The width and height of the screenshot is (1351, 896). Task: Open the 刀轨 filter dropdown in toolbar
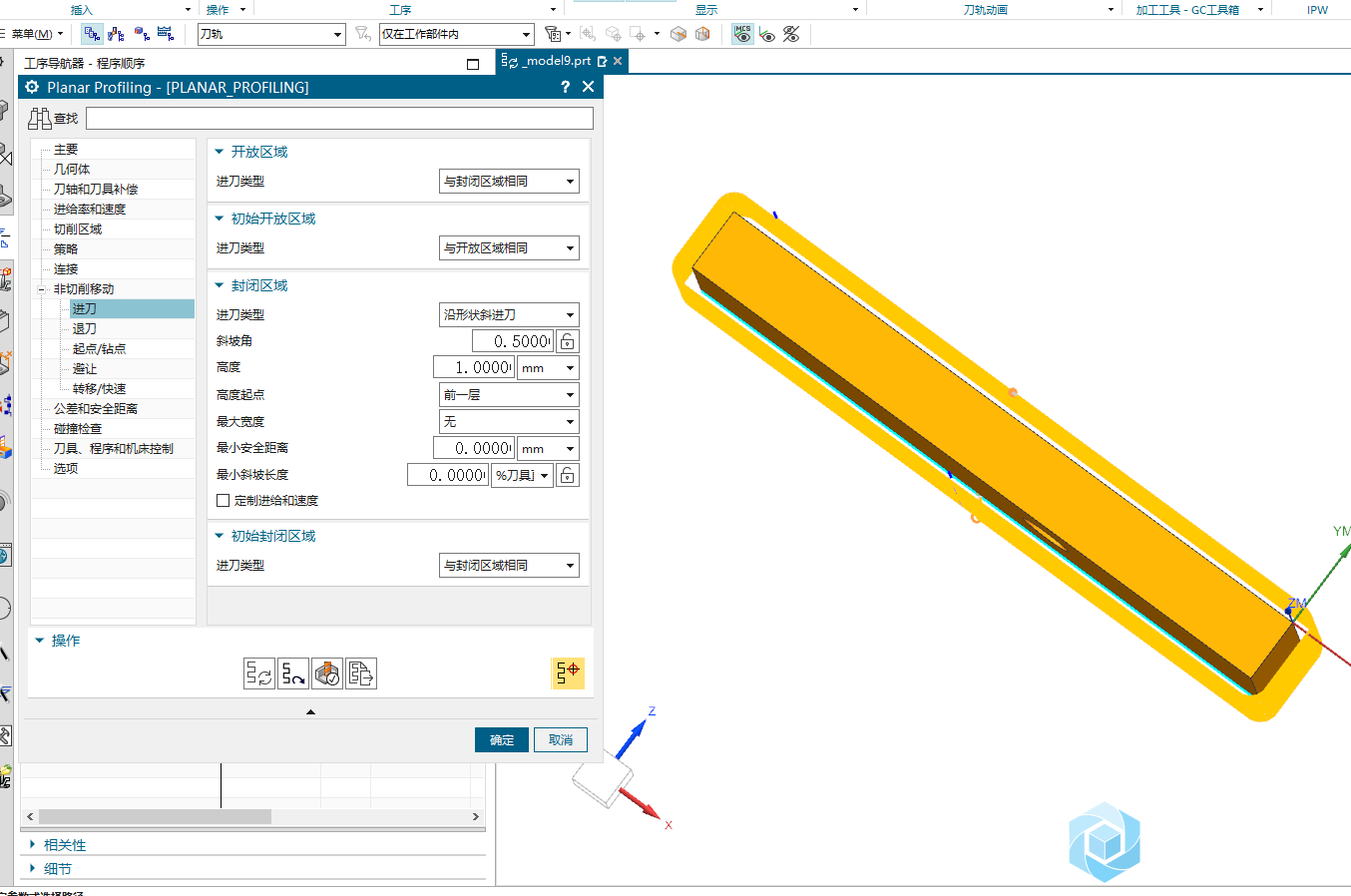(x=271, y=34)
